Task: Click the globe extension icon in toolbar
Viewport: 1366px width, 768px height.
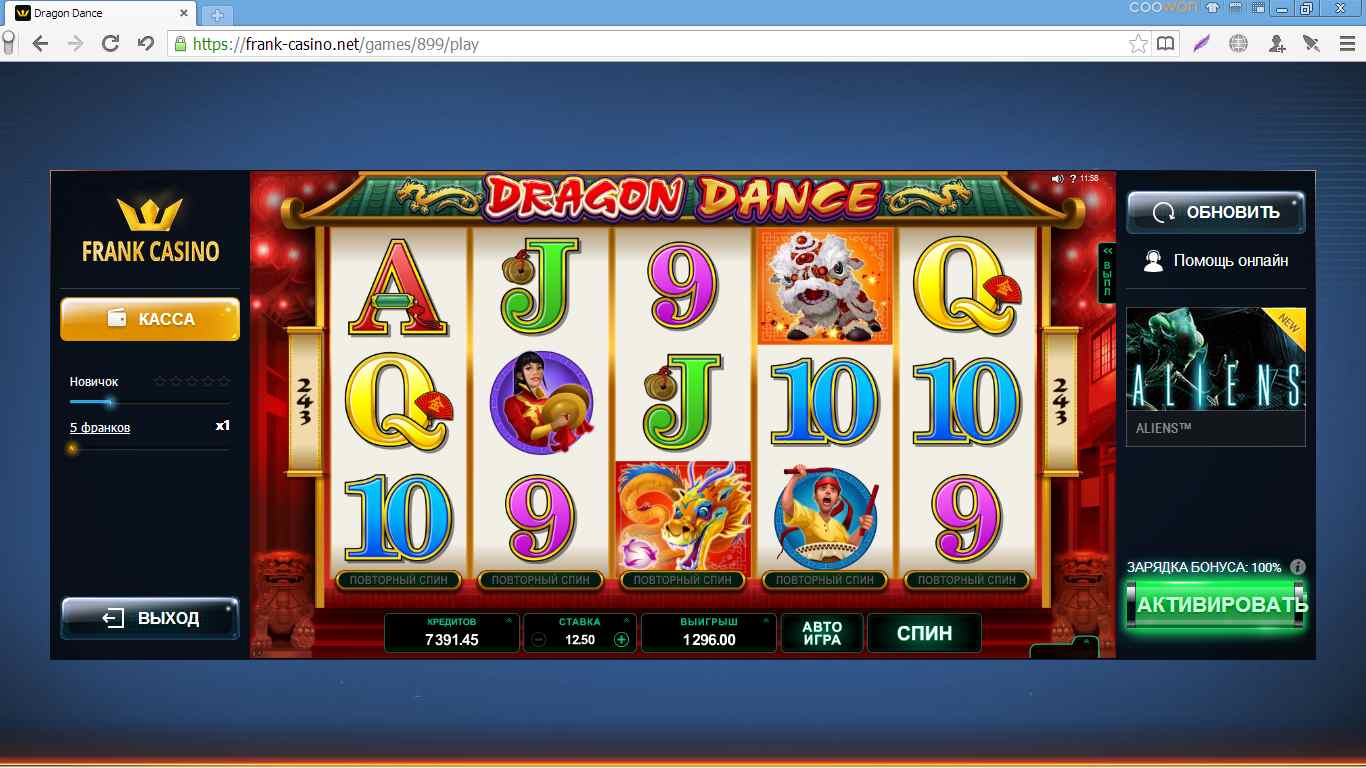Action: 1239,43
